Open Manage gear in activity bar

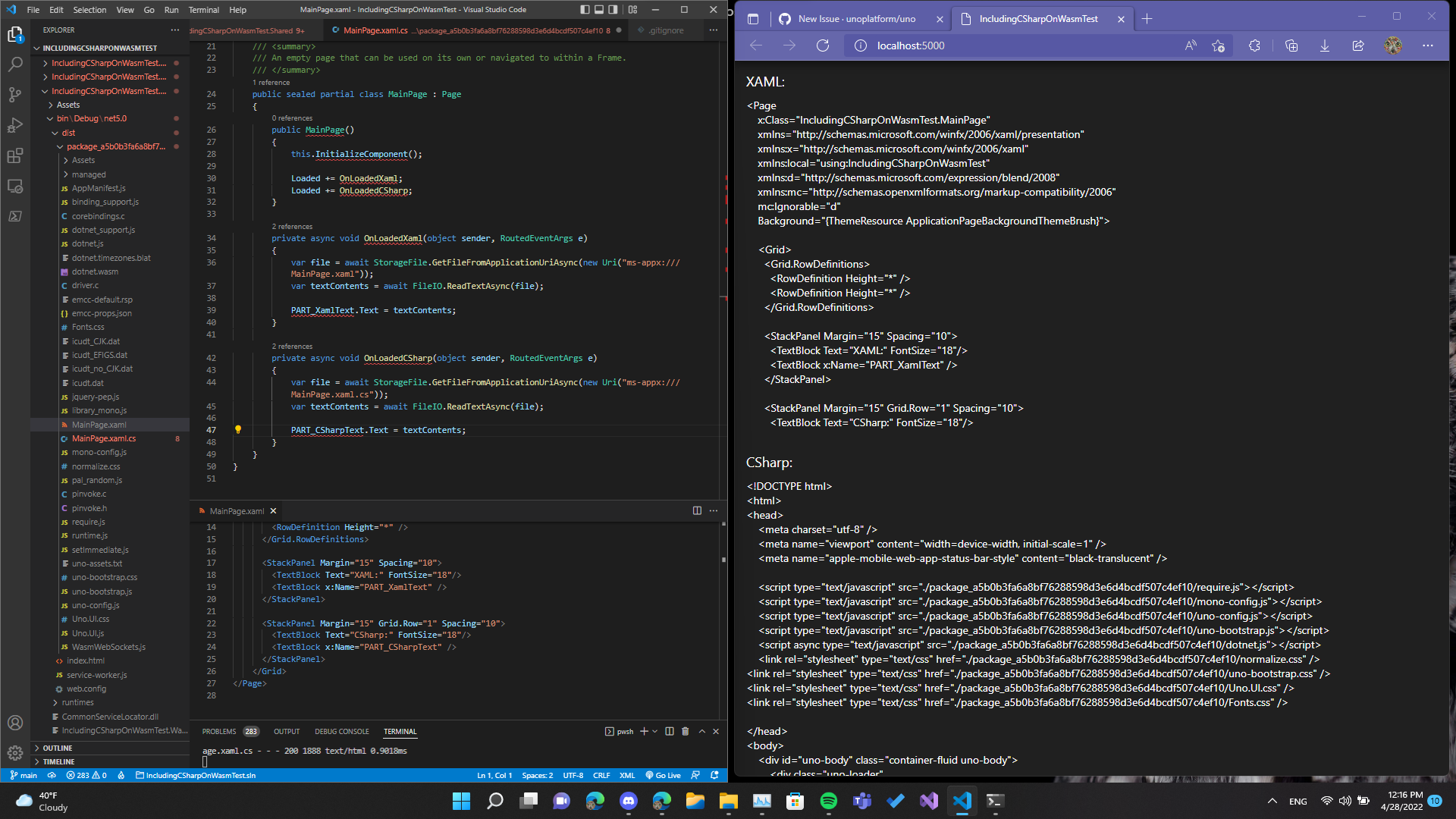(14, 753)
